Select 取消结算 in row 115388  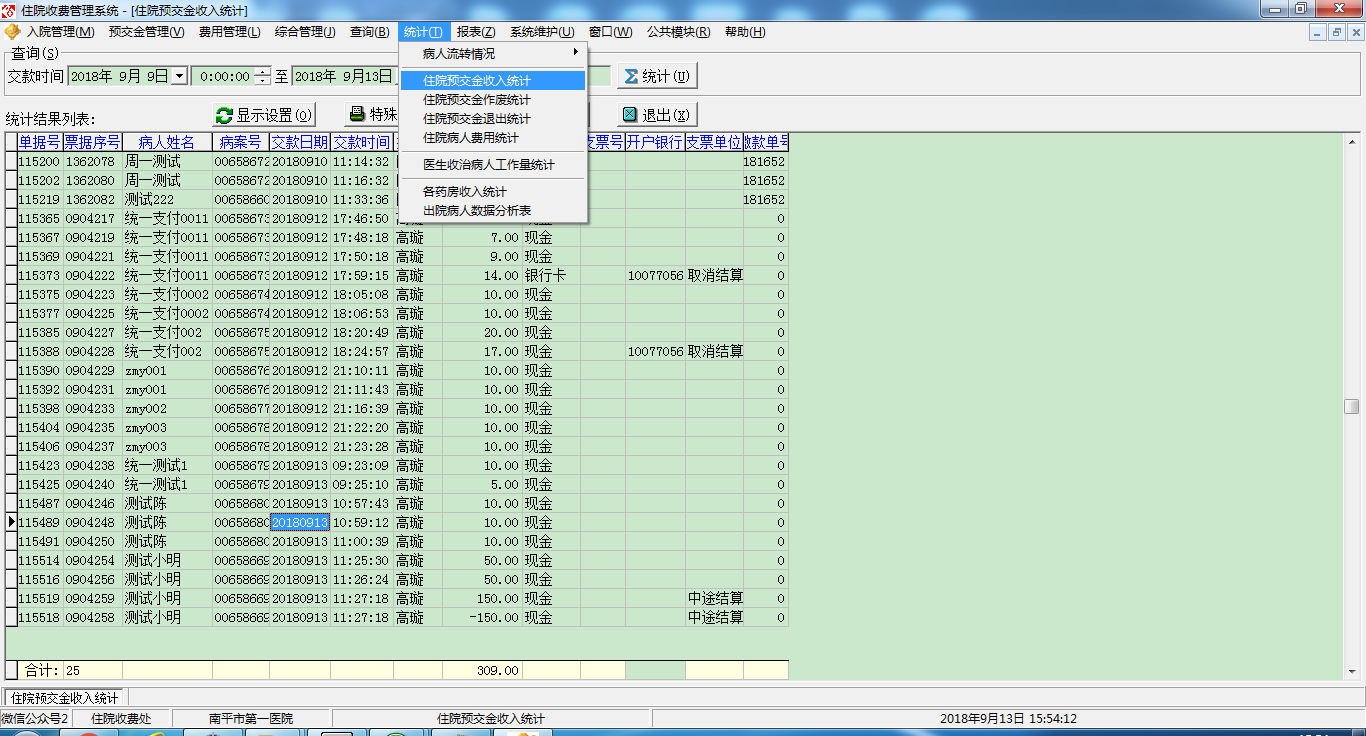714,351
